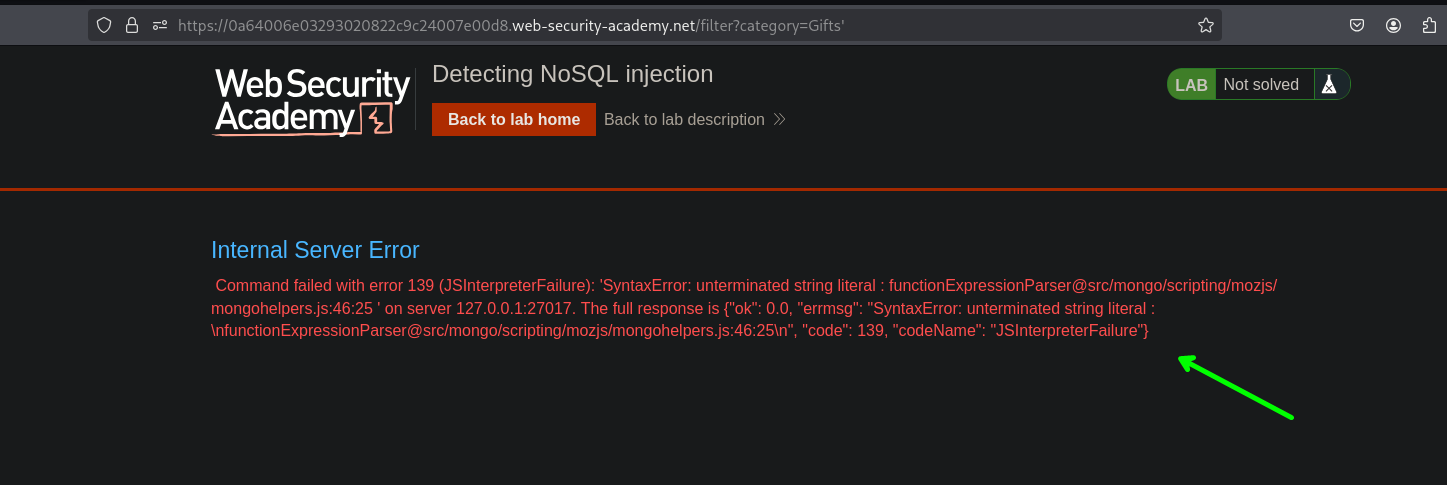Click the green arrow annotation
The image size is (1447, 485).
[1236, 388]
